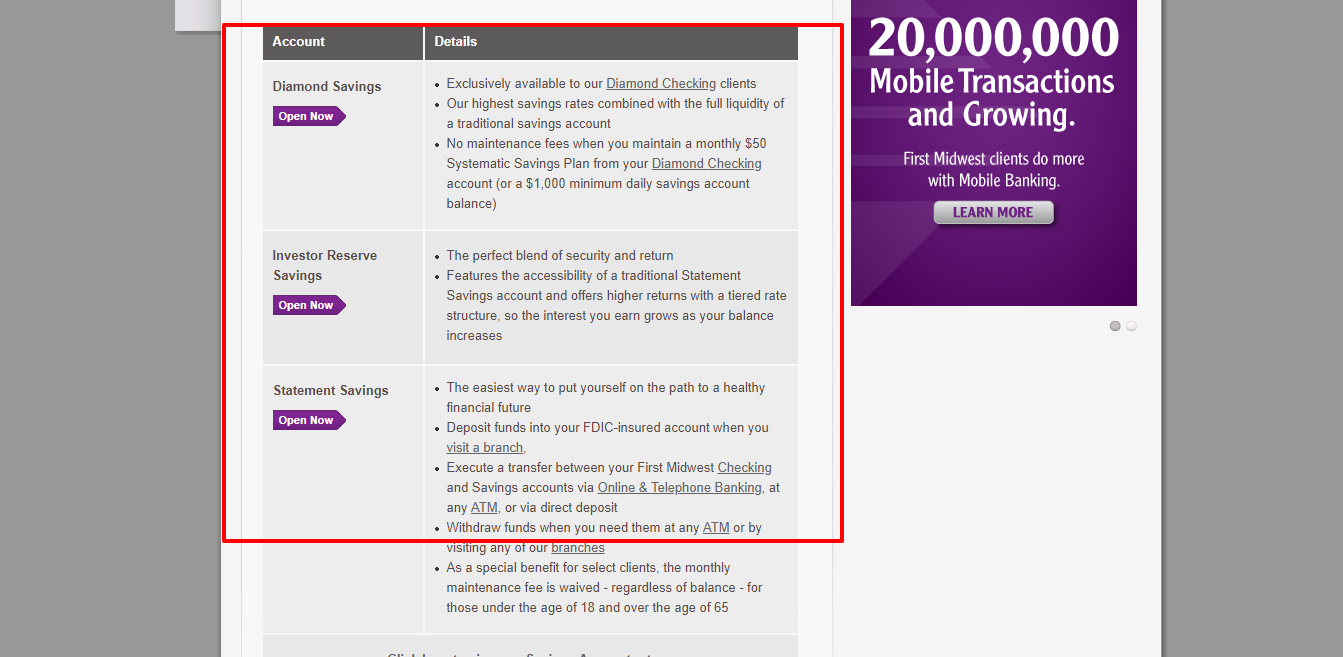
Task: Open the Online & Telephone Banking link
Action: coord(680,488)
